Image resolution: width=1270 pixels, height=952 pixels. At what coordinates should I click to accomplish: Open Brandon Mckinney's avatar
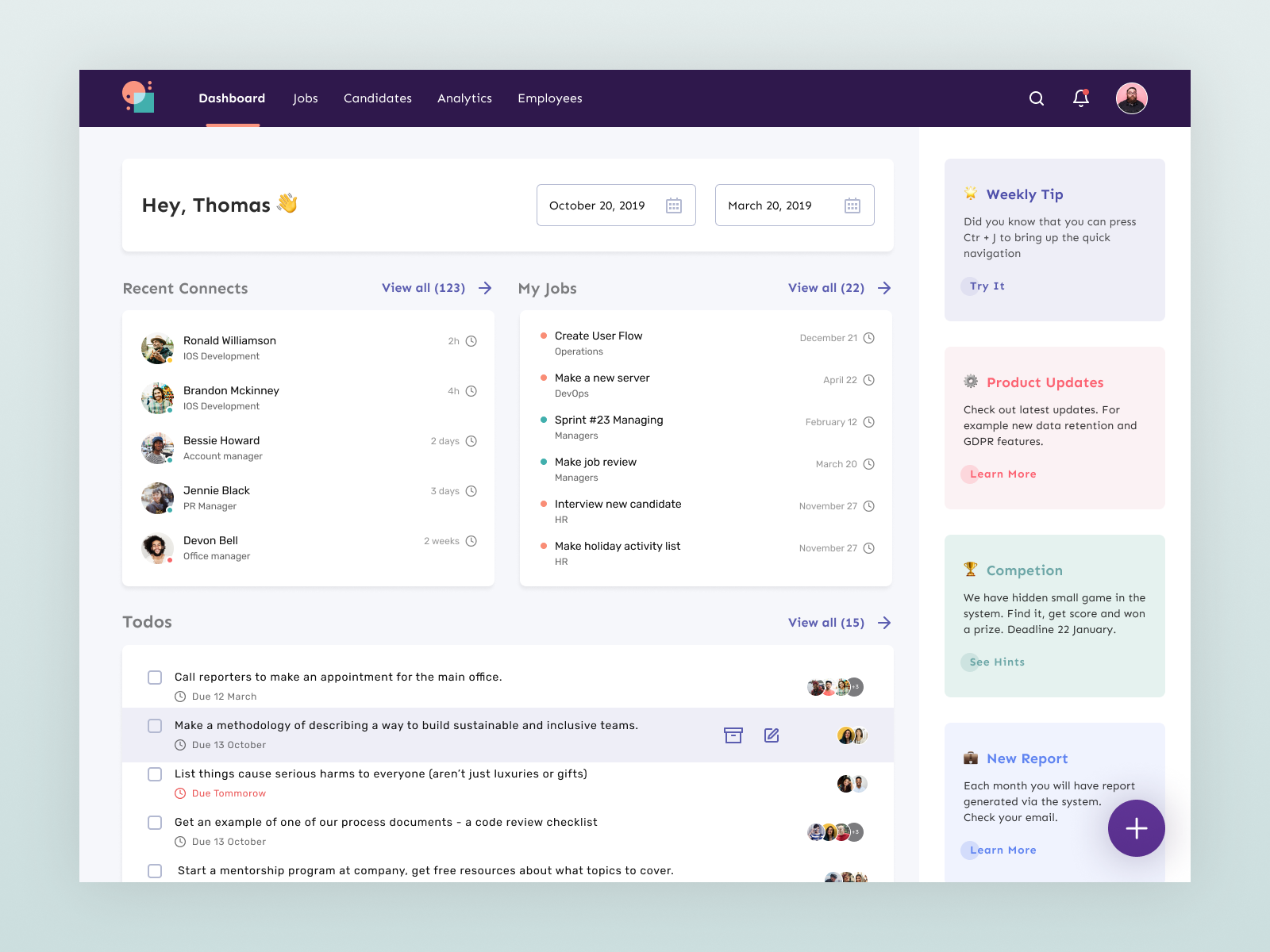click(x=157, y=398)
